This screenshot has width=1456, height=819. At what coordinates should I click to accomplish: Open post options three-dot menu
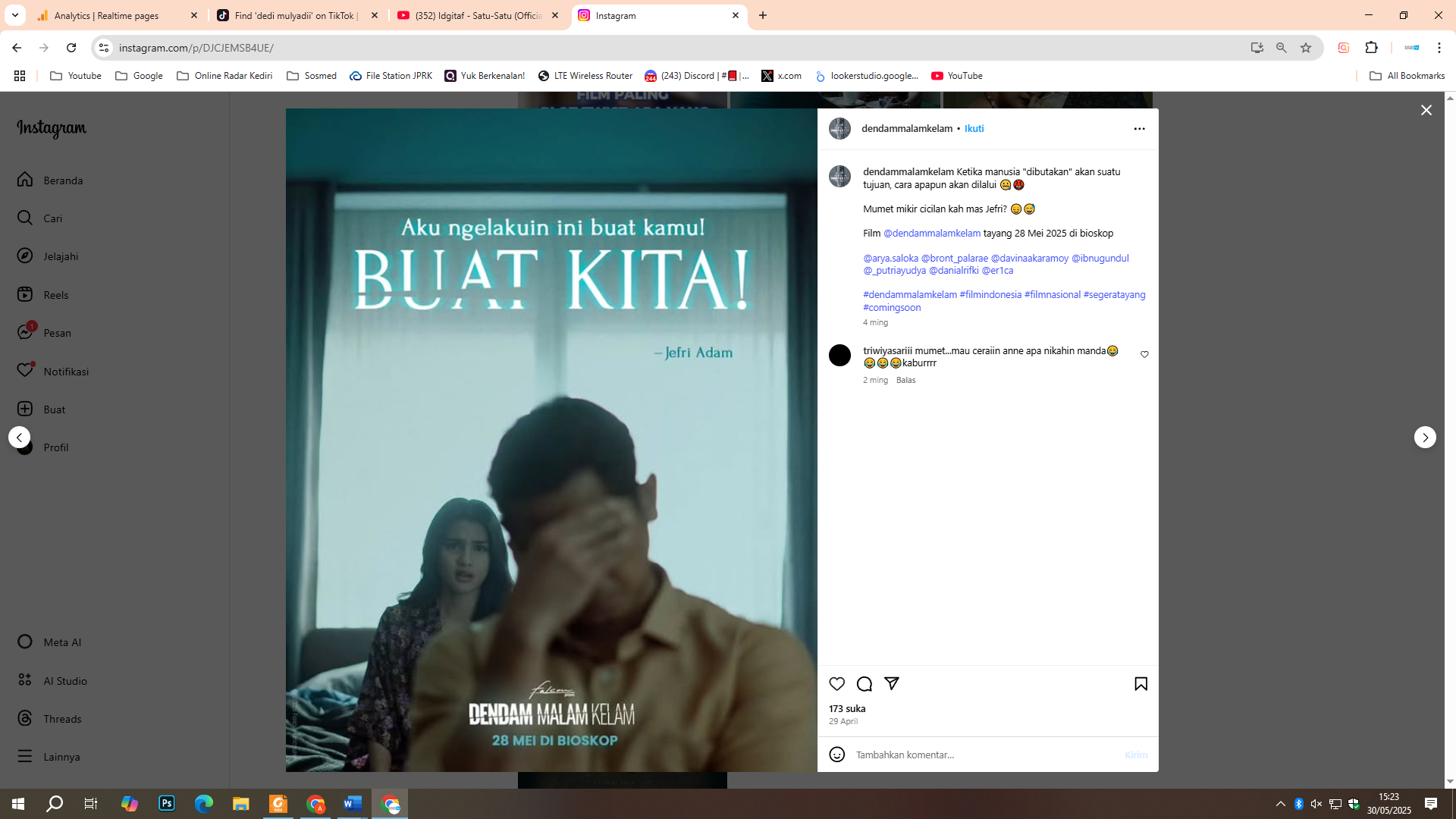[1139, 129]
